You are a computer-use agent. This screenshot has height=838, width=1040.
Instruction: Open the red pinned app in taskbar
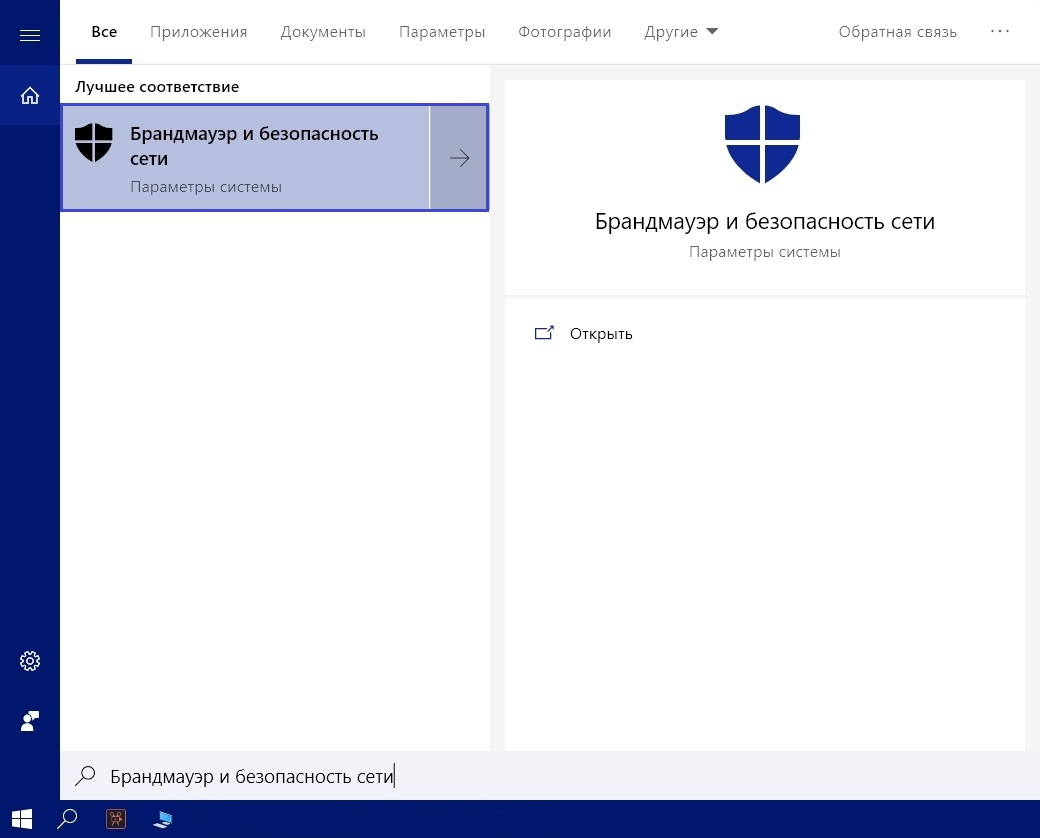click(116, 819)
